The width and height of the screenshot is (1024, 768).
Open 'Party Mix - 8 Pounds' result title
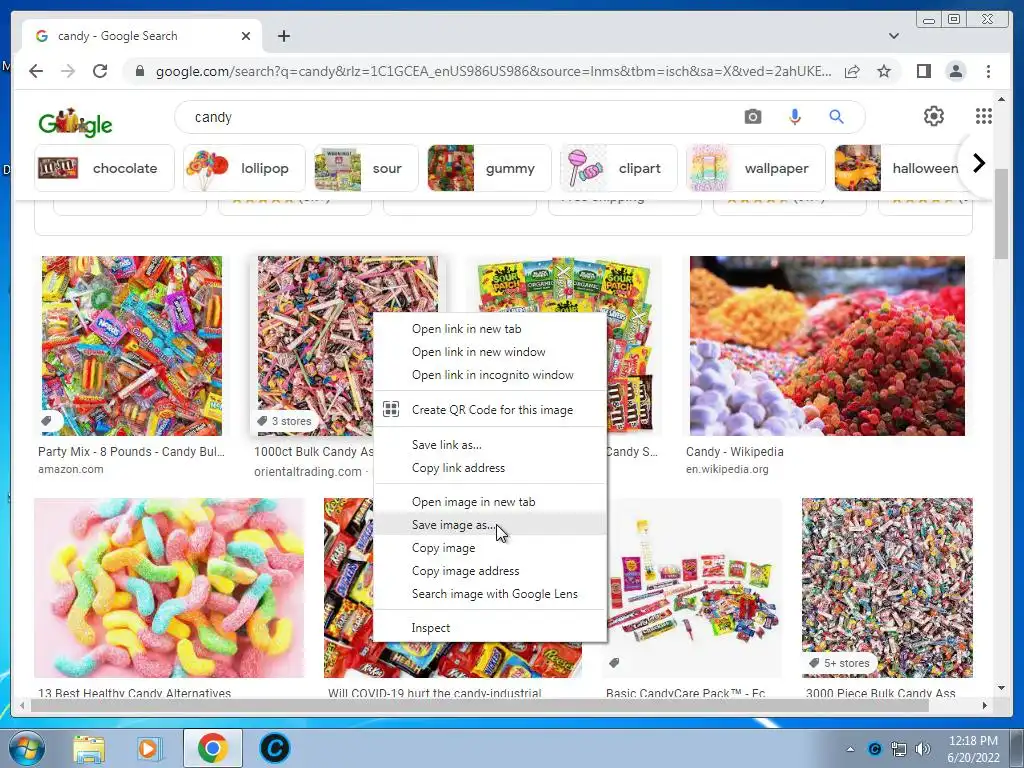(131, 452)
